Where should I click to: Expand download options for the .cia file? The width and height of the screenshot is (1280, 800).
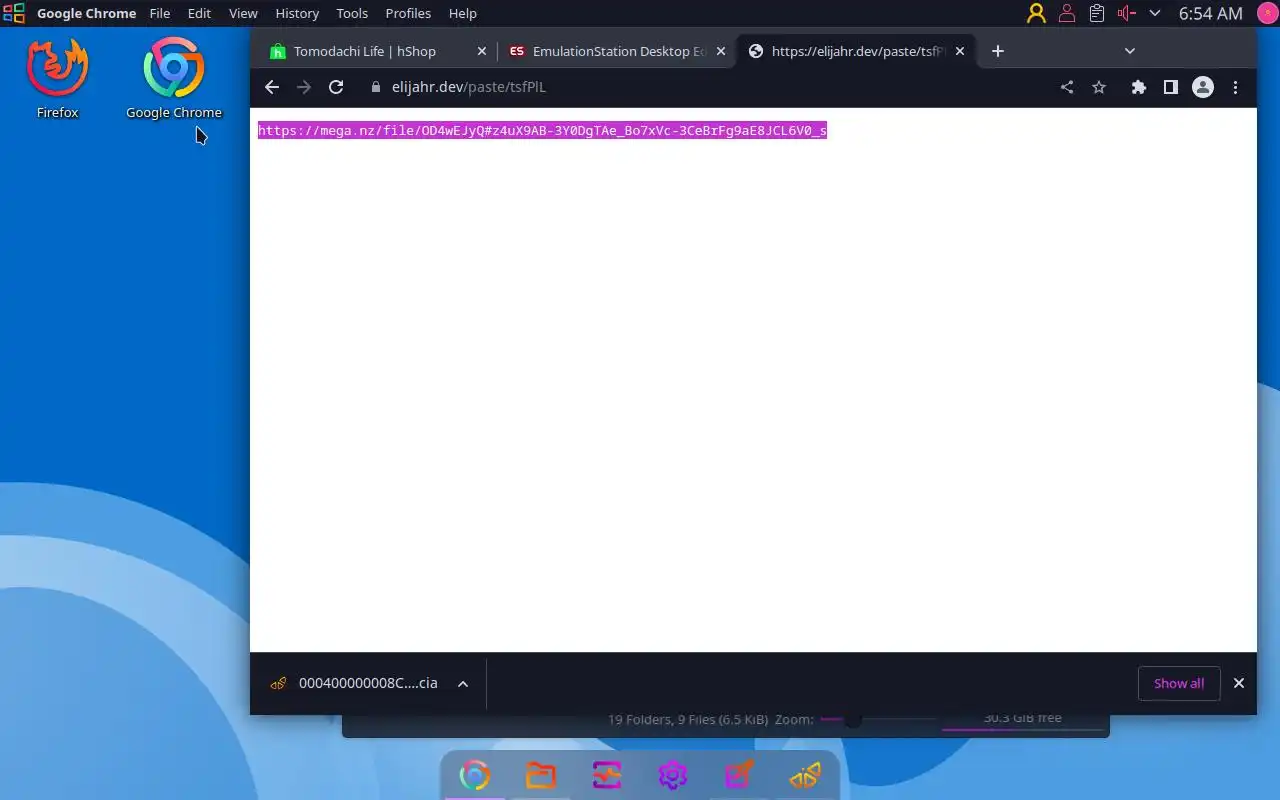coord(463,684)
